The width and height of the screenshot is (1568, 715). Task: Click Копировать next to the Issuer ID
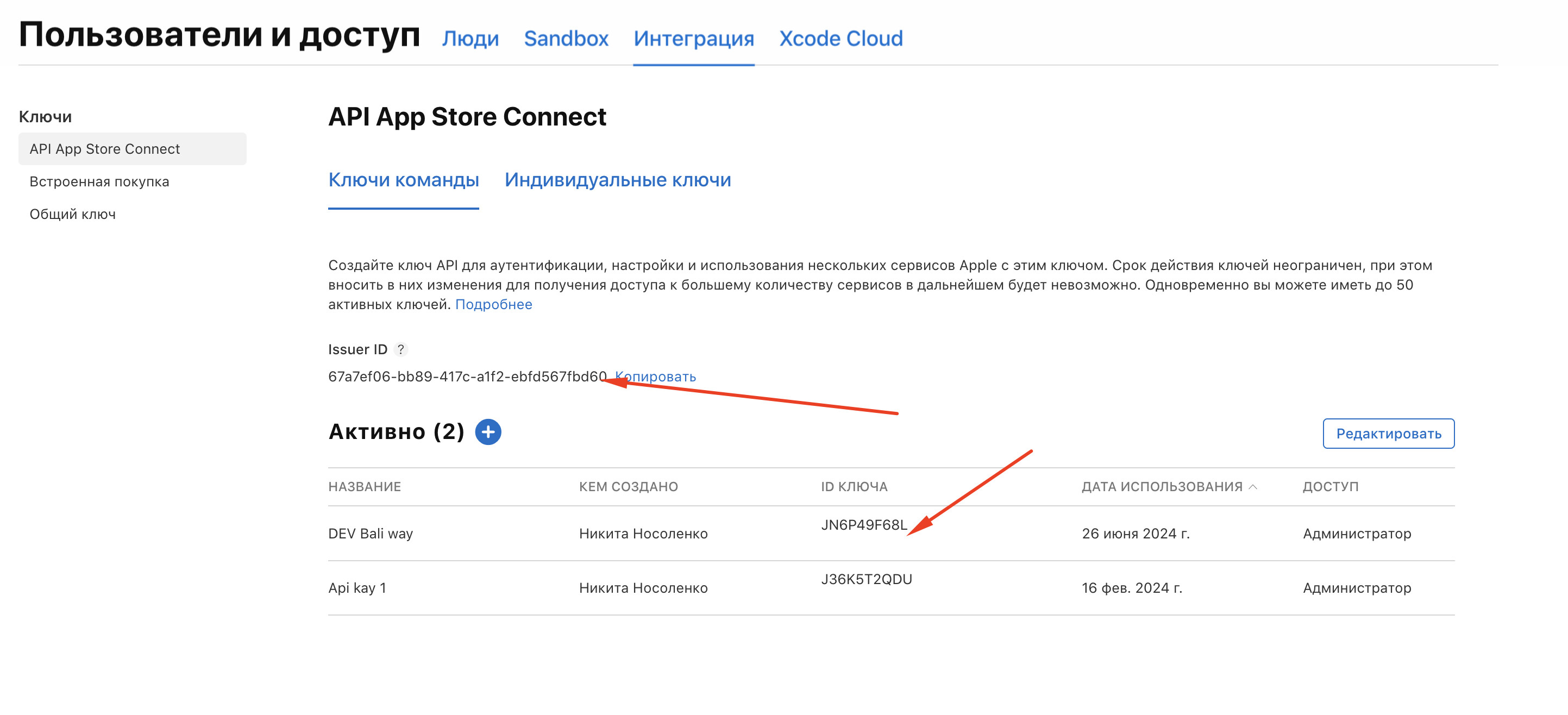655,377
